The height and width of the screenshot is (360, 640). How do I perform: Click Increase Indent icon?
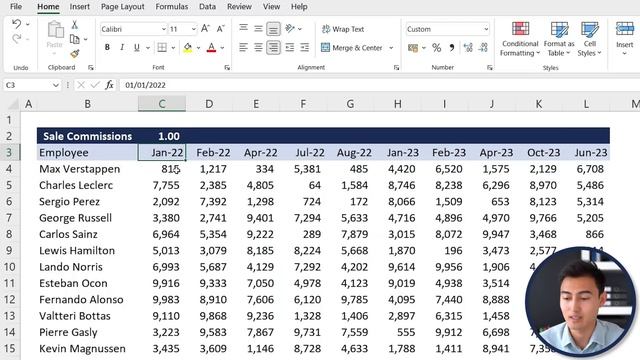click(304, 47)
